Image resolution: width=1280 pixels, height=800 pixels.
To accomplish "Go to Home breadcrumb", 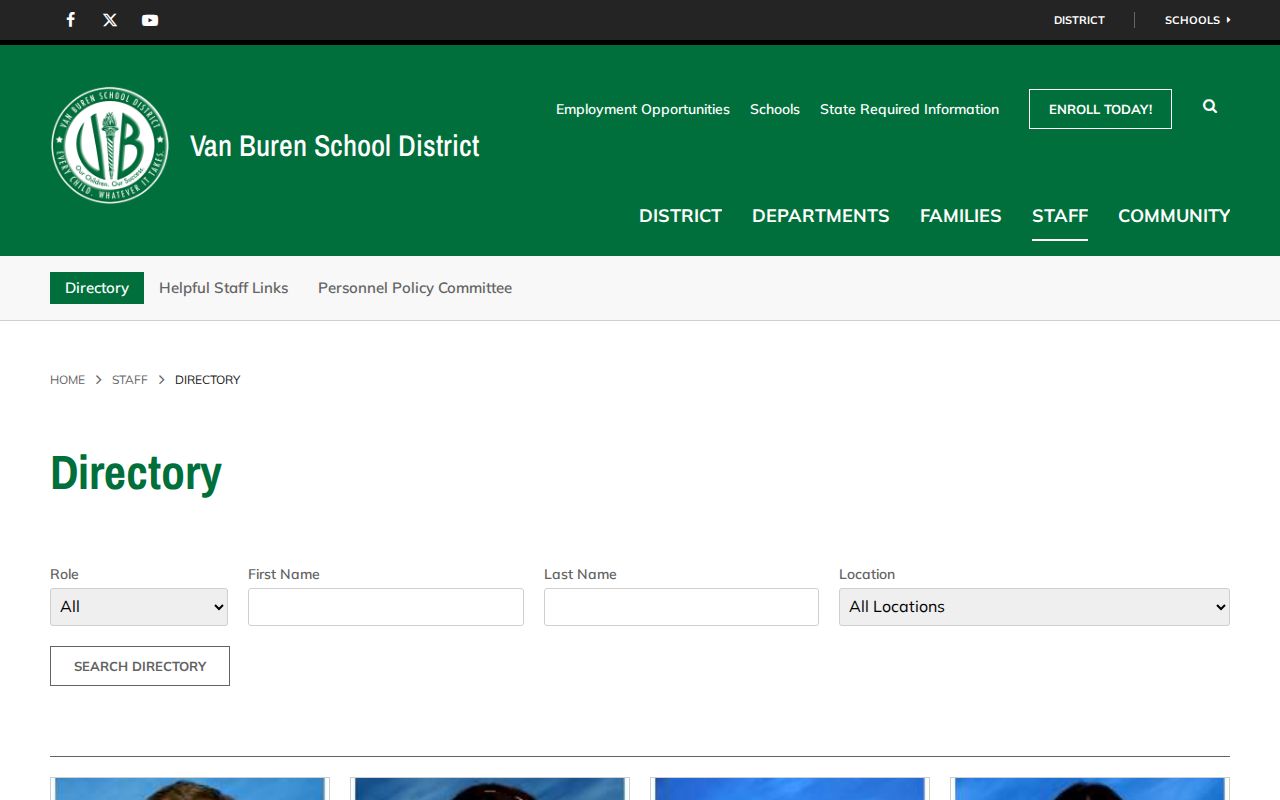I will click(67, 380).
